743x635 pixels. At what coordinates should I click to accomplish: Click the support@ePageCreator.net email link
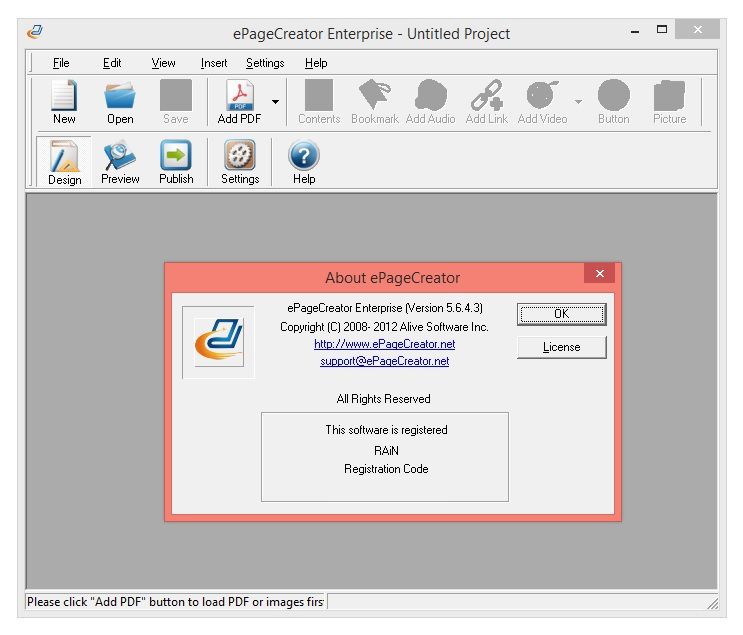384,361
